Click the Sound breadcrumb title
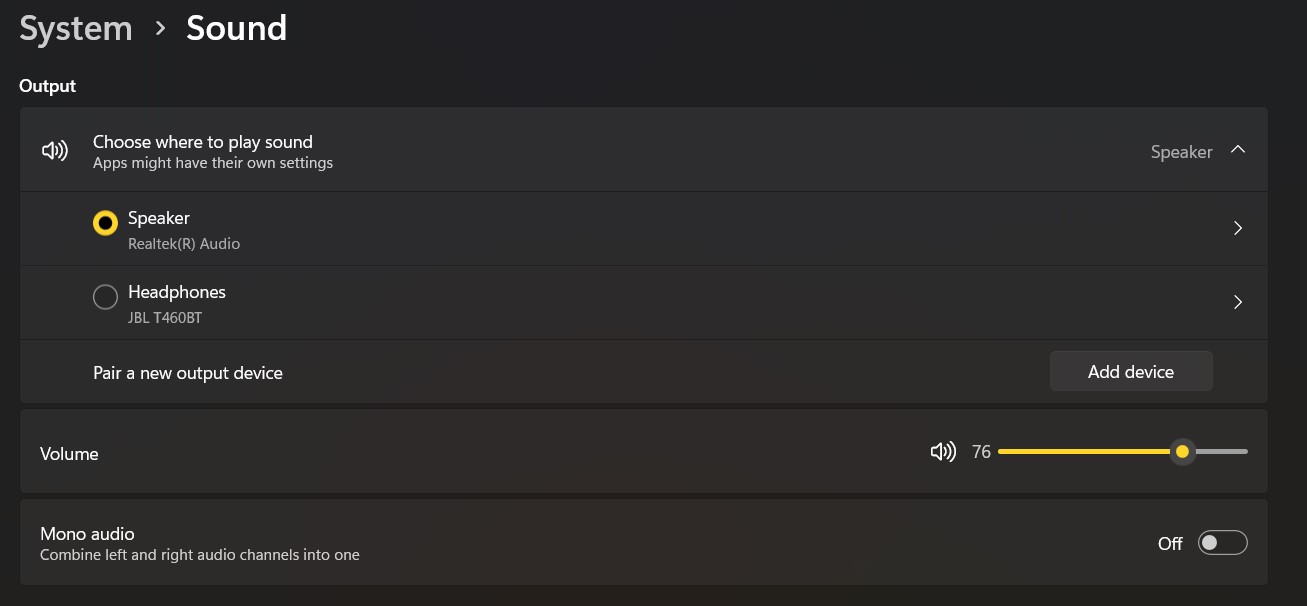The width and height of the screenshot is (1307, 606). [236, 28]
